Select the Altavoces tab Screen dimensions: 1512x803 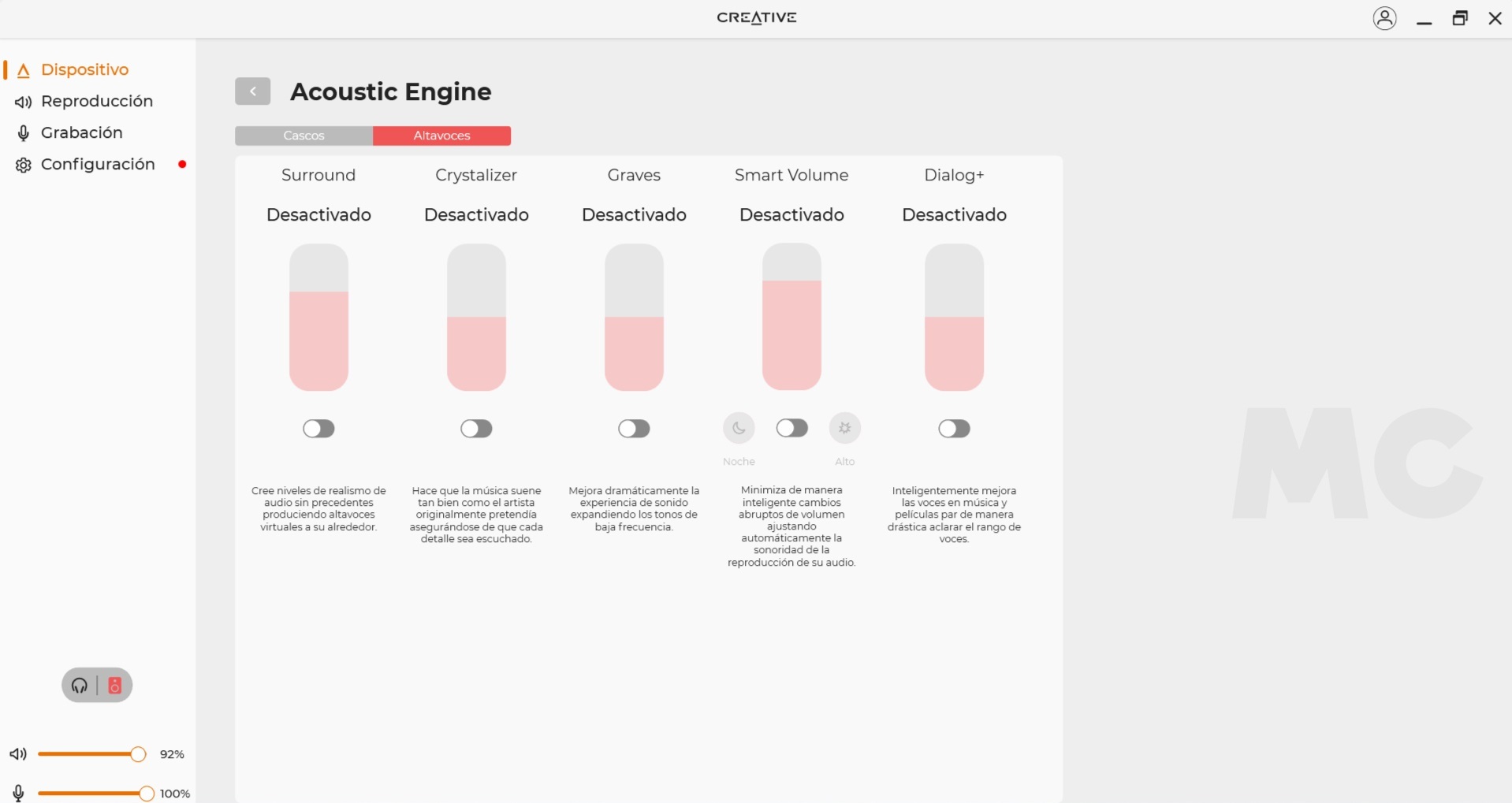441,136
